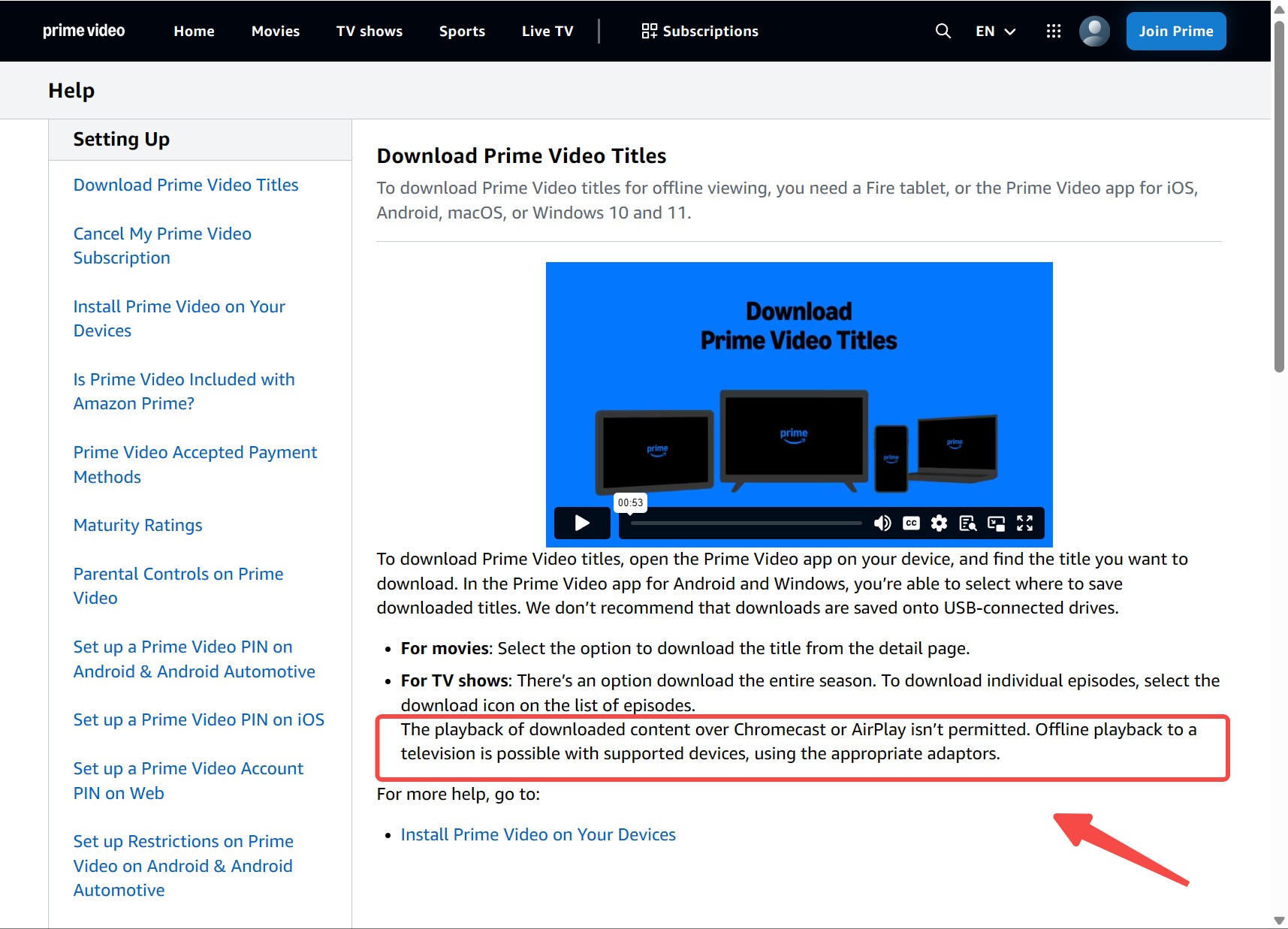
Task: Click Cancel My Prime Video Subscription in sidebar
Action: pyautogui.click(x=162, y=245)
